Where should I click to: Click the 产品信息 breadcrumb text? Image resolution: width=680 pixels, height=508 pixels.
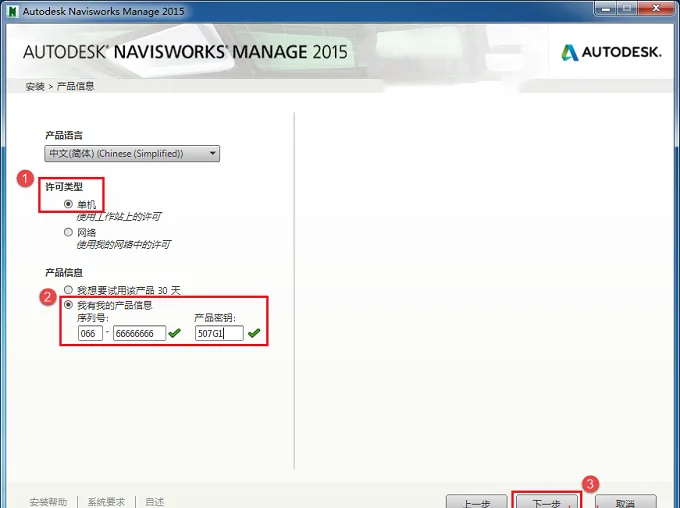tap(75, 86)
